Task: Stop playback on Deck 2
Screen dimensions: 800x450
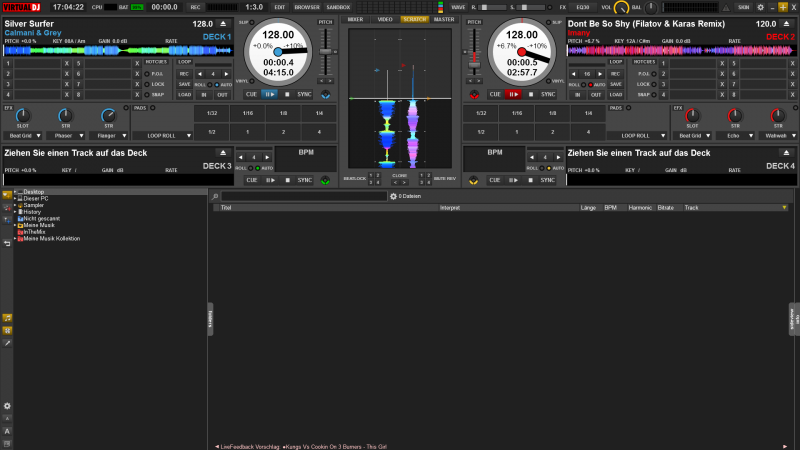Action: [531, 94]
